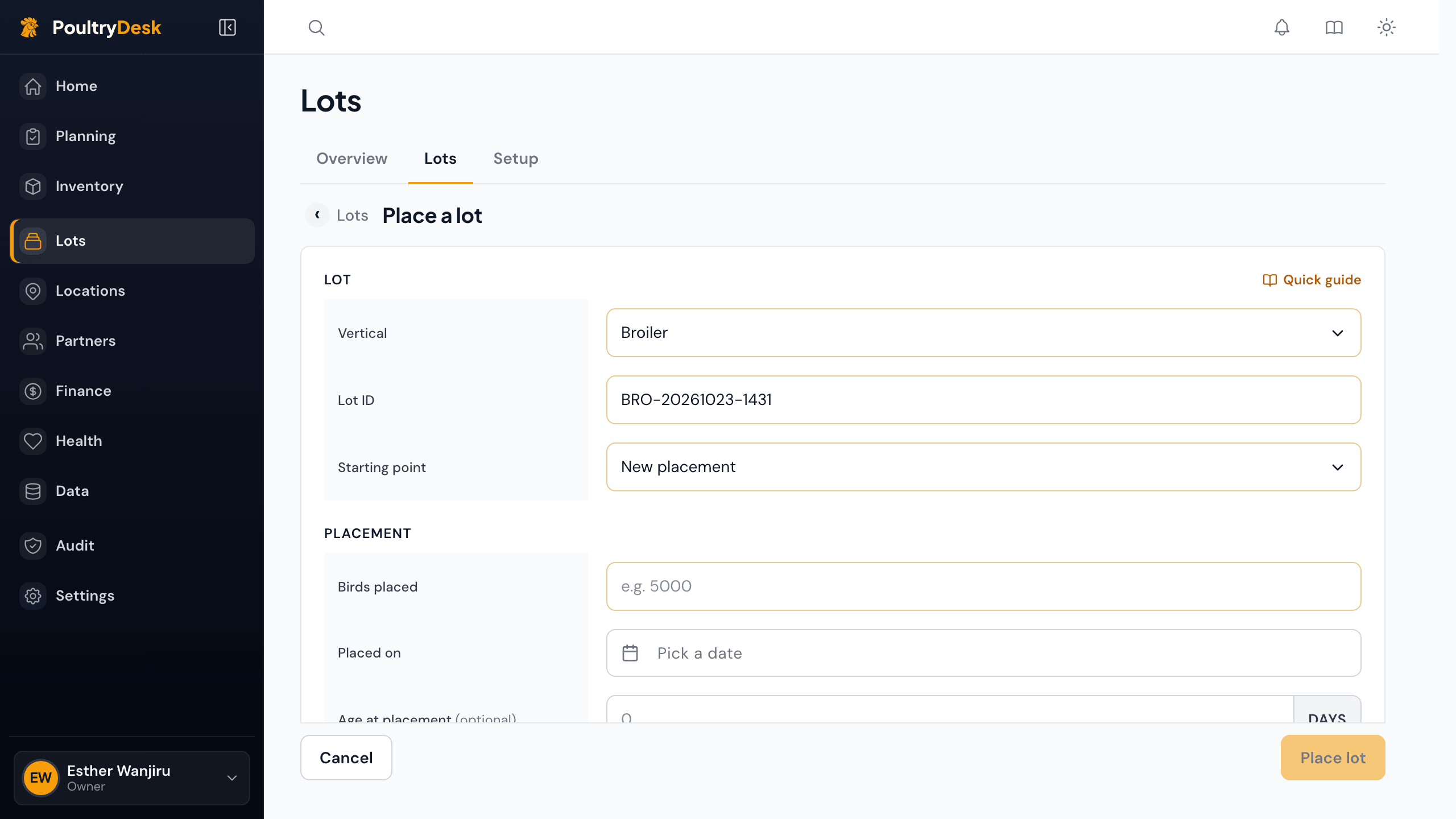Open Audit shield icon
The image size is (1456, 819).
33,546
